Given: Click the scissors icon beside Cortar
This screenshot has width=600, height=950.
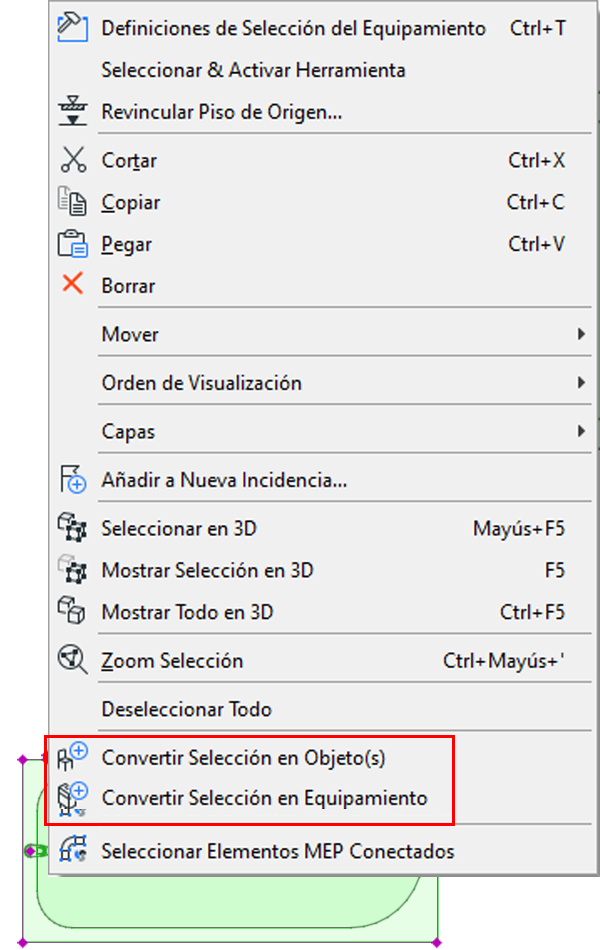Looking at the screenshot, I should 74,160.
